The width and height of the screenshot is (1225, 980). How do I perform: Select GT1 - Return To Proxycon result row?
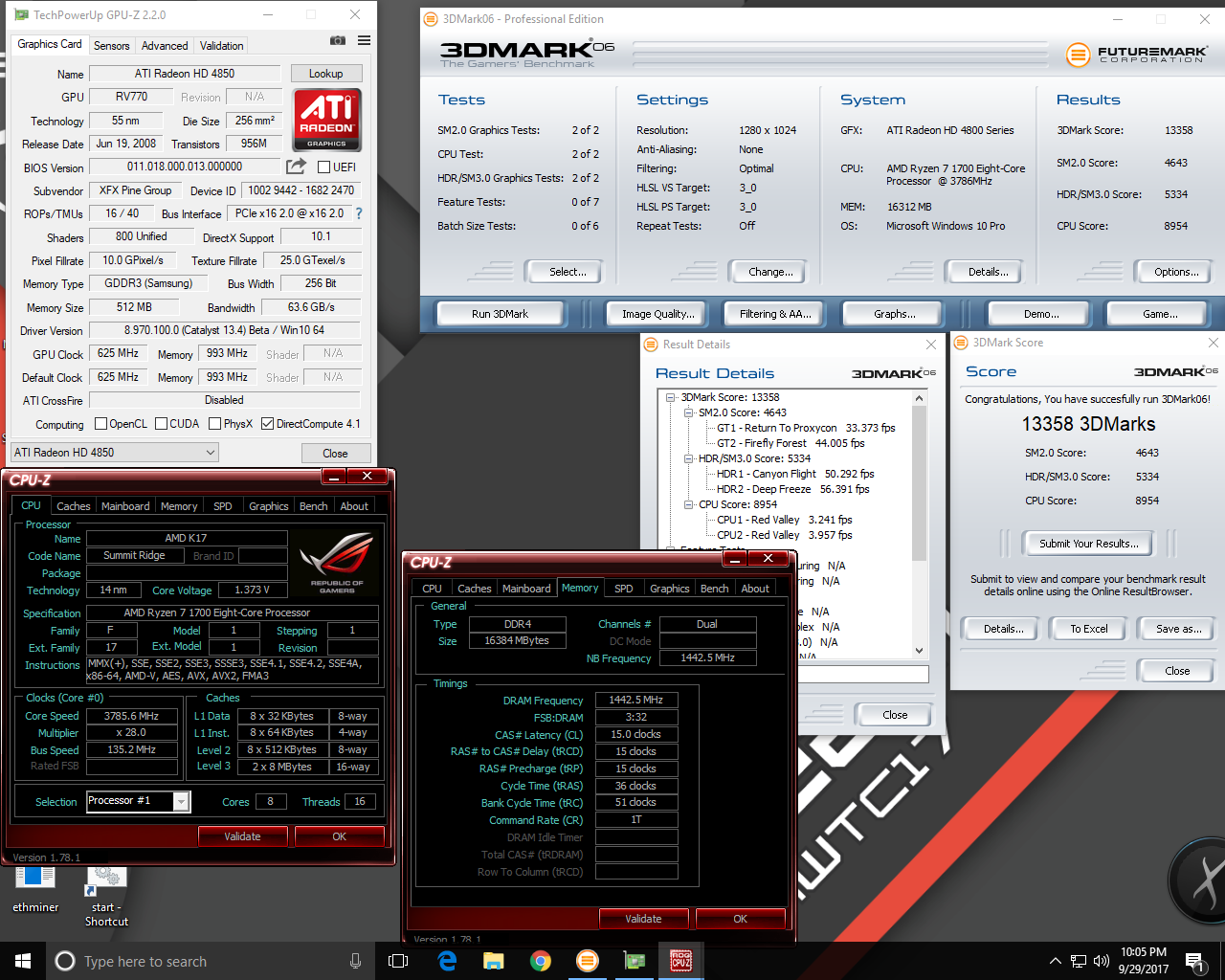806,428
